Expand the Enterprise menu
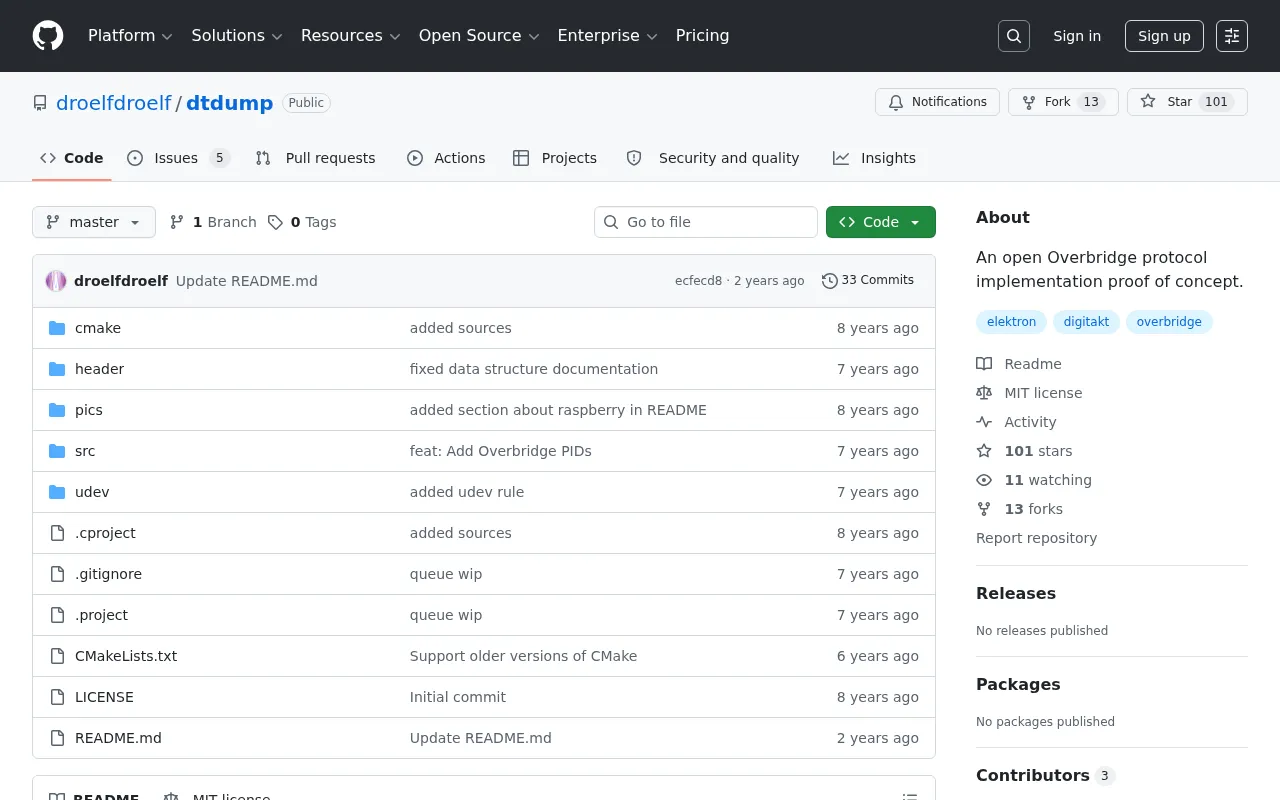 click(607, 36)
